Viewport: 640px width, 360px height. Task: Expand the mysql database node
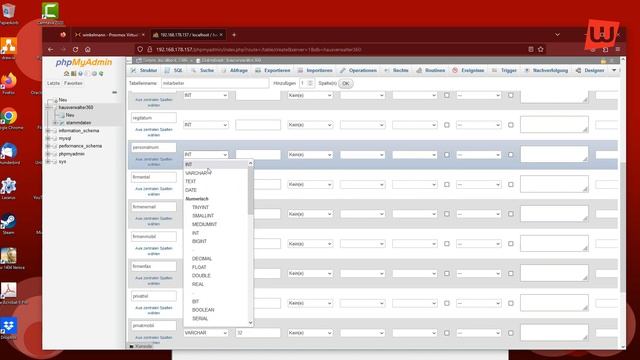[48, 139]
